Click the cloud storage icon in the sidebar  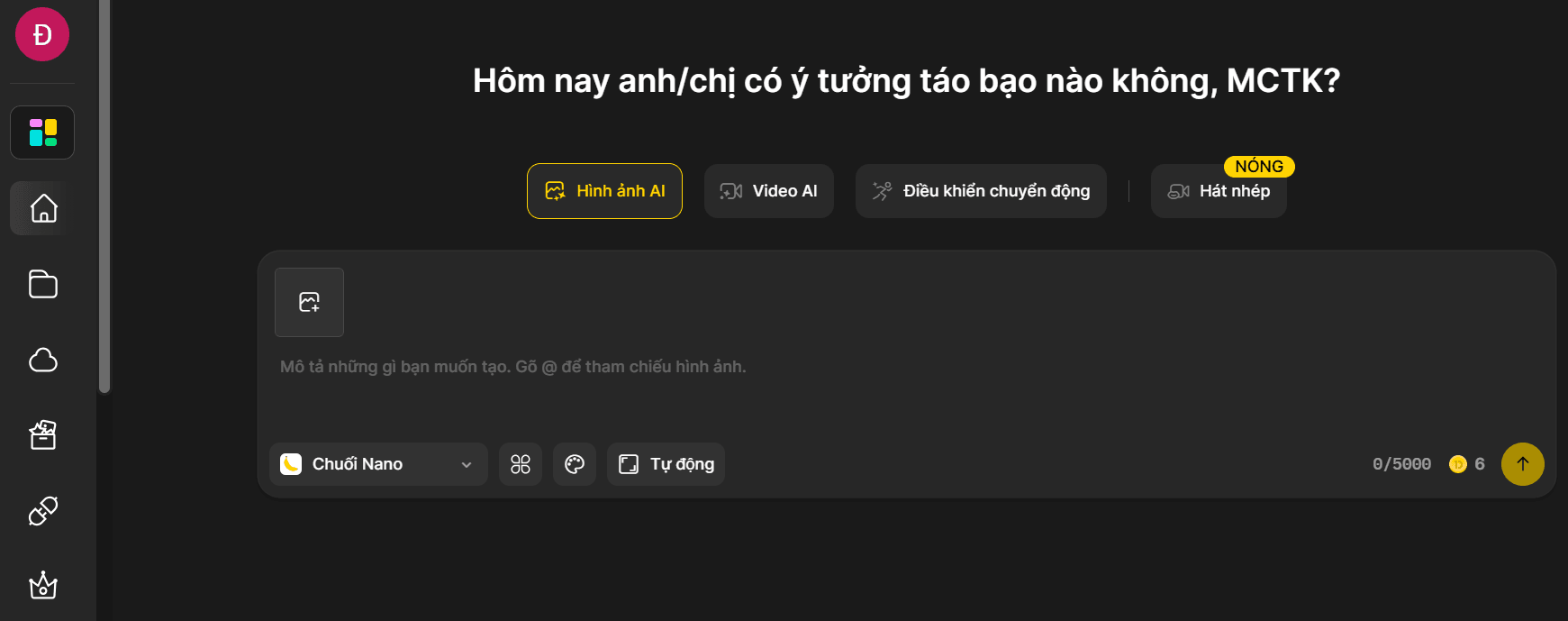pos(41,360)
